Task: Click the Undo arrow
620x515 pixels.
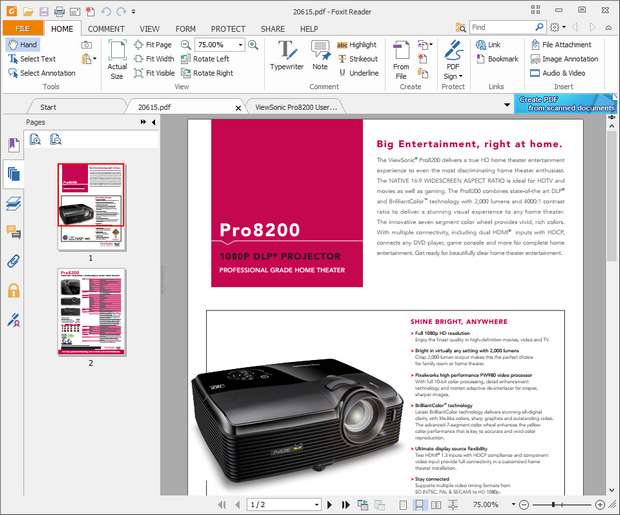Action: point(106,11)
